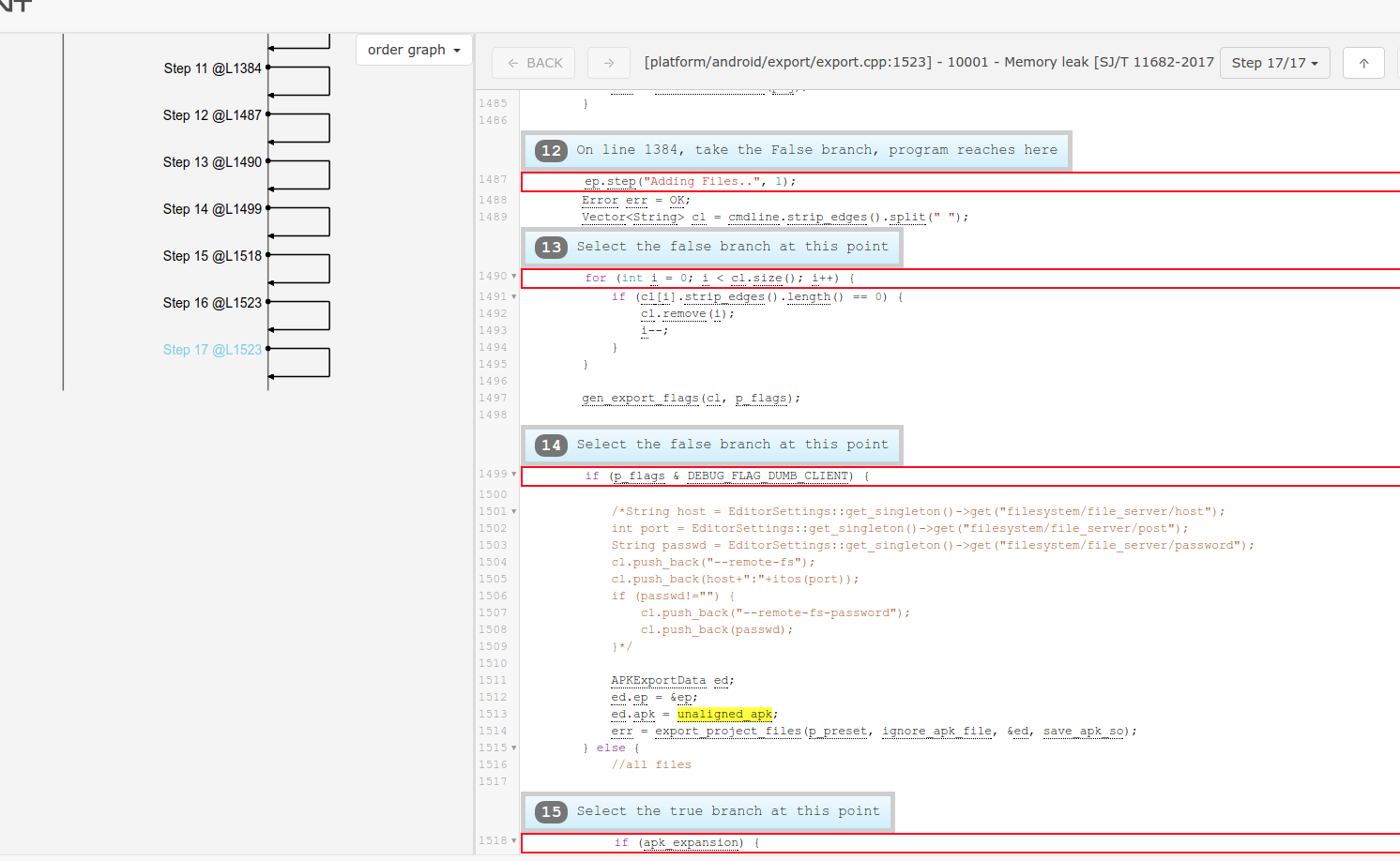This screenshot has height=861, width=1400.
Task: Click the graph node dot for Step 17
Action: 267,349
